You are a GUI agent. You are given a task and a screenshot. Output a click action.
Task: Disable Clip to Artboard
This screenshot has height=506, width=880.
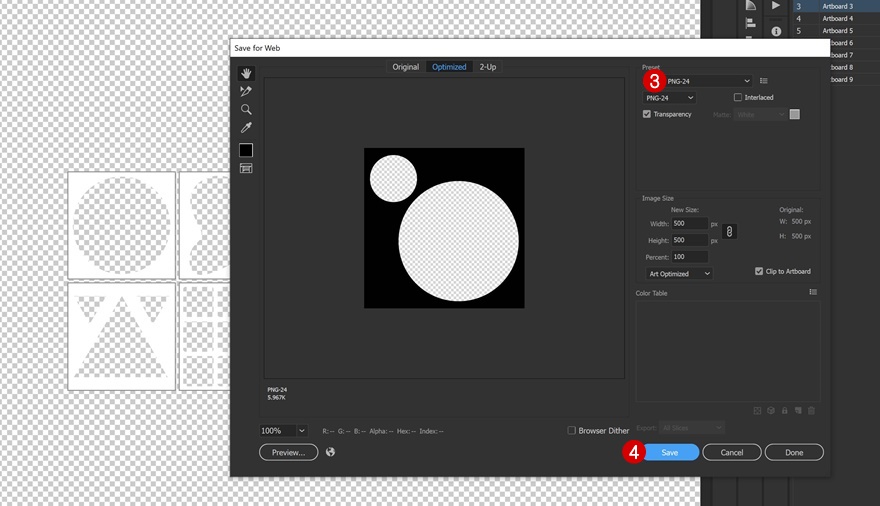point(758,272)
